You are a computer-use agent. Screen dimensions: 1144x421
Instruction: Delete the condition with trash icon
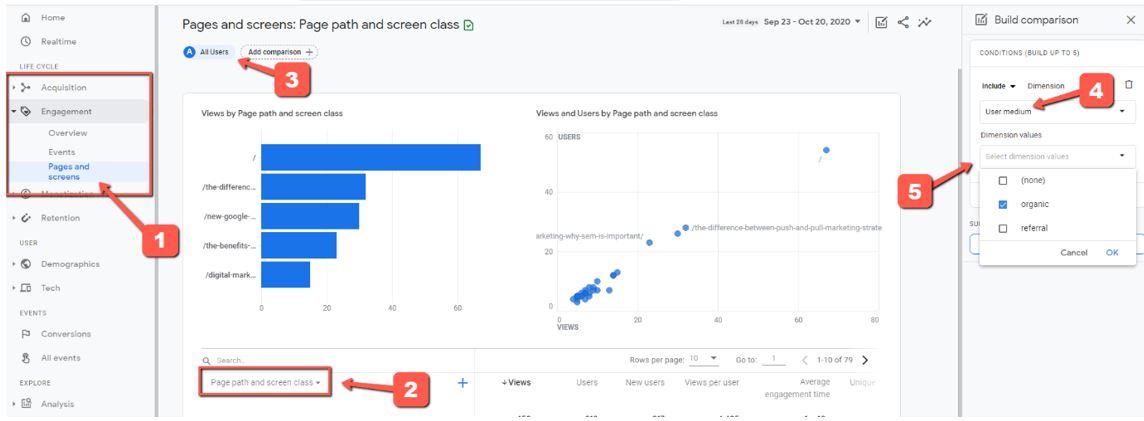pos(1129,85)
